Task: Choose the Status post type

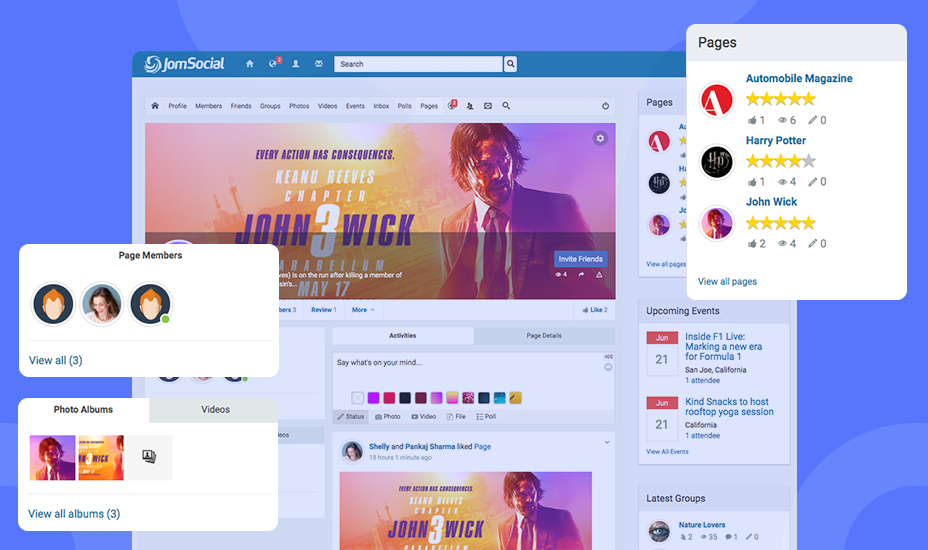Action: pyautogui.click(x=351, y=417)
